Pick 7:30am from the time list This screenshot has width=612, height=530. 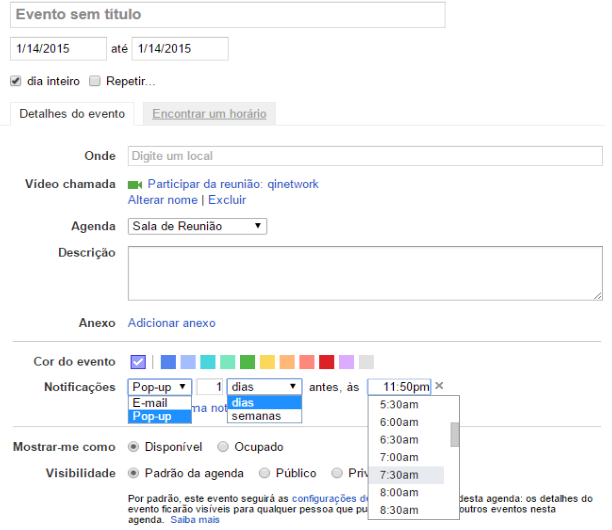click(x=399, y=474)
